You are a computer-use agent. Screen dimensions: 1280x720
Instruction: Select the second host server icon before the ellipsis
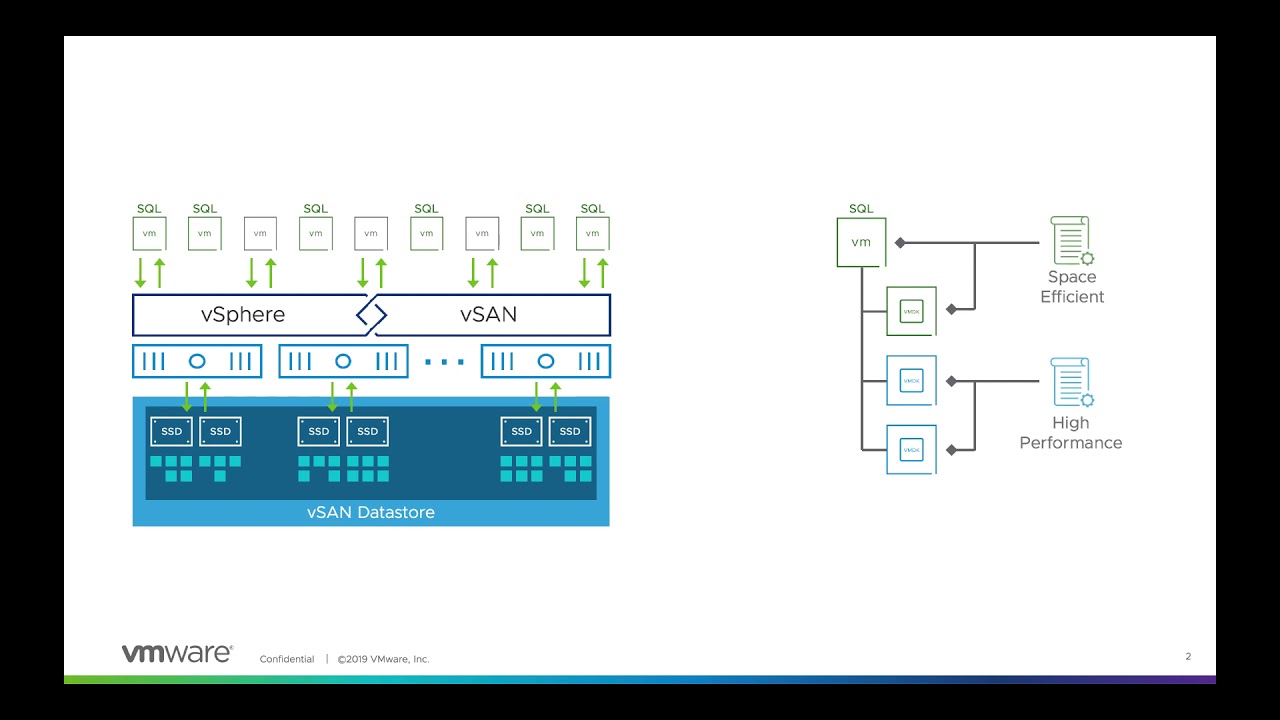343,361
